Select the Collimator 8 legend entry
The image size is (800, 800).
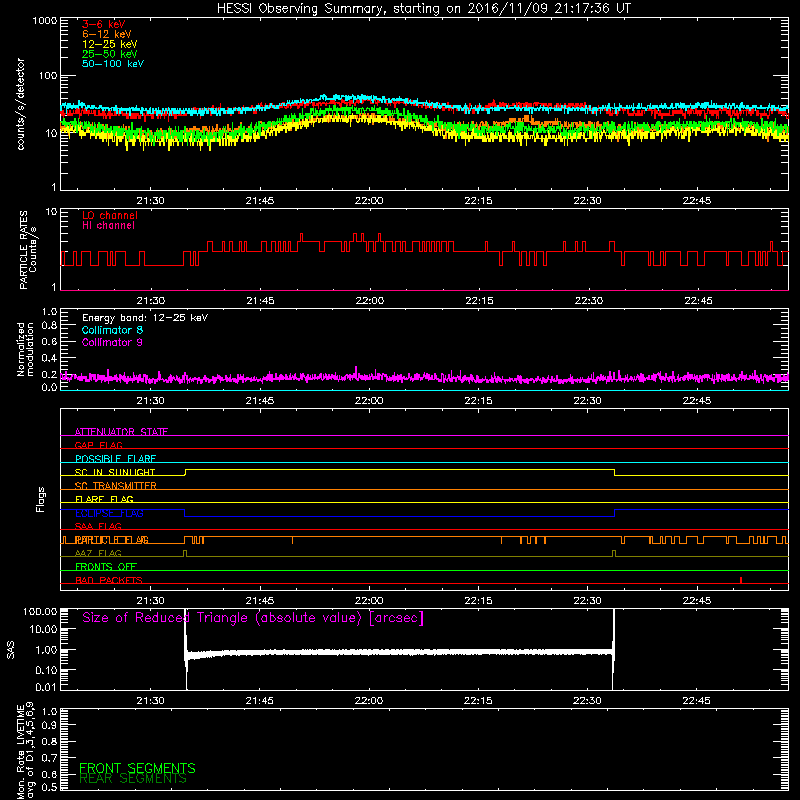pyautogui.click(x=112, y=330)
